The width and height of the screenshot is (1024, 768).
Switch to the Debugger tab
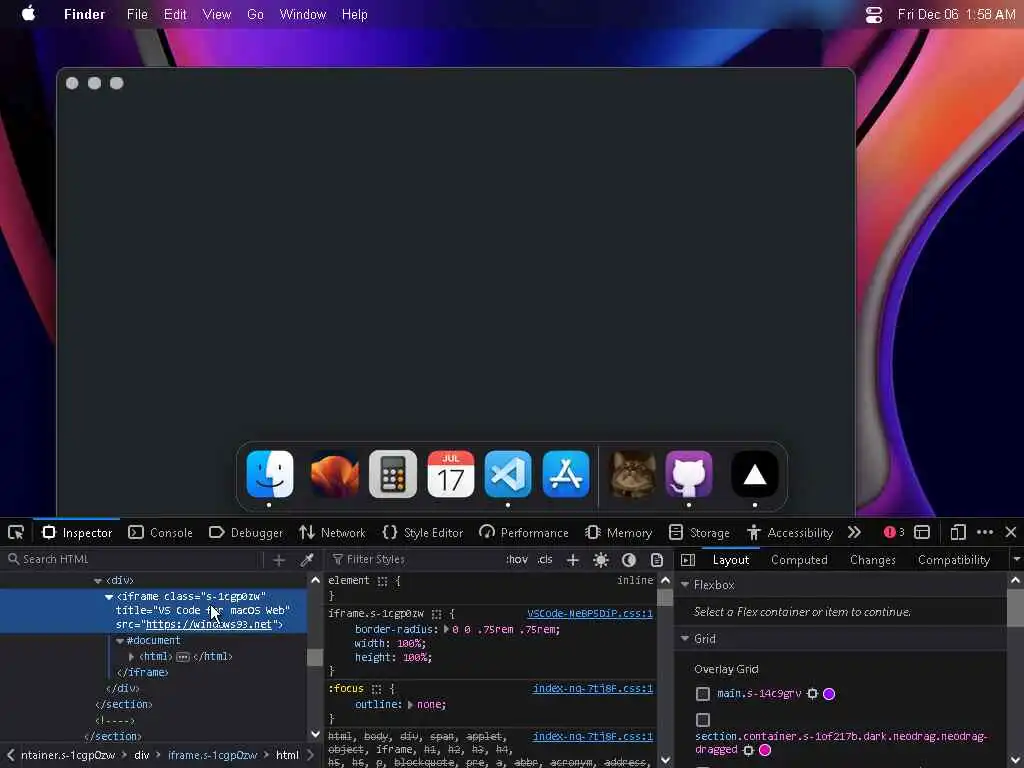[x=246, y=532]
